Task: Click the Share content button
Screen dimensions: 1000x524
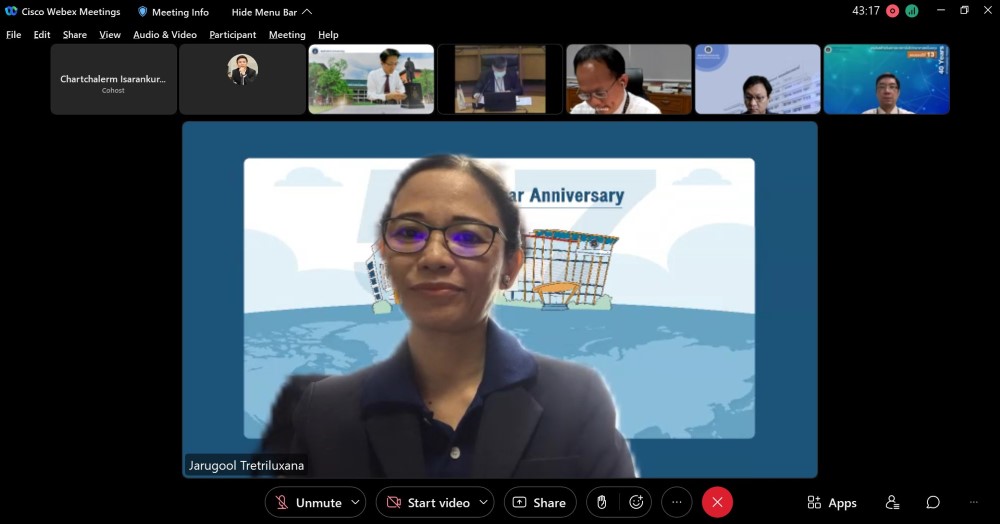Action: [x=539, y=502]
